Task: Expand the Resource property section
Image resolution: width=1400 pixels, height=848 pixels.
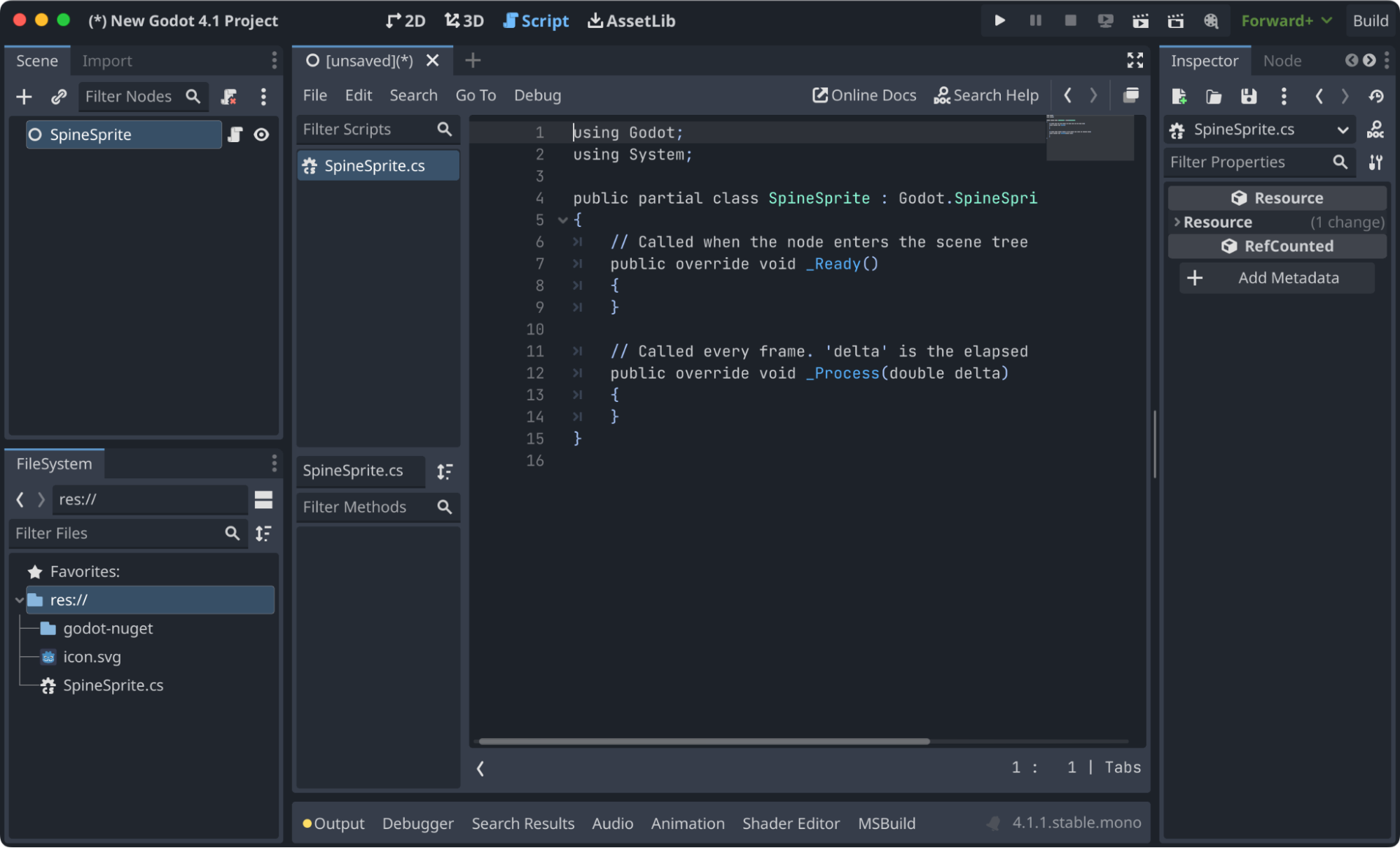Action: [x=1217, y=222]
